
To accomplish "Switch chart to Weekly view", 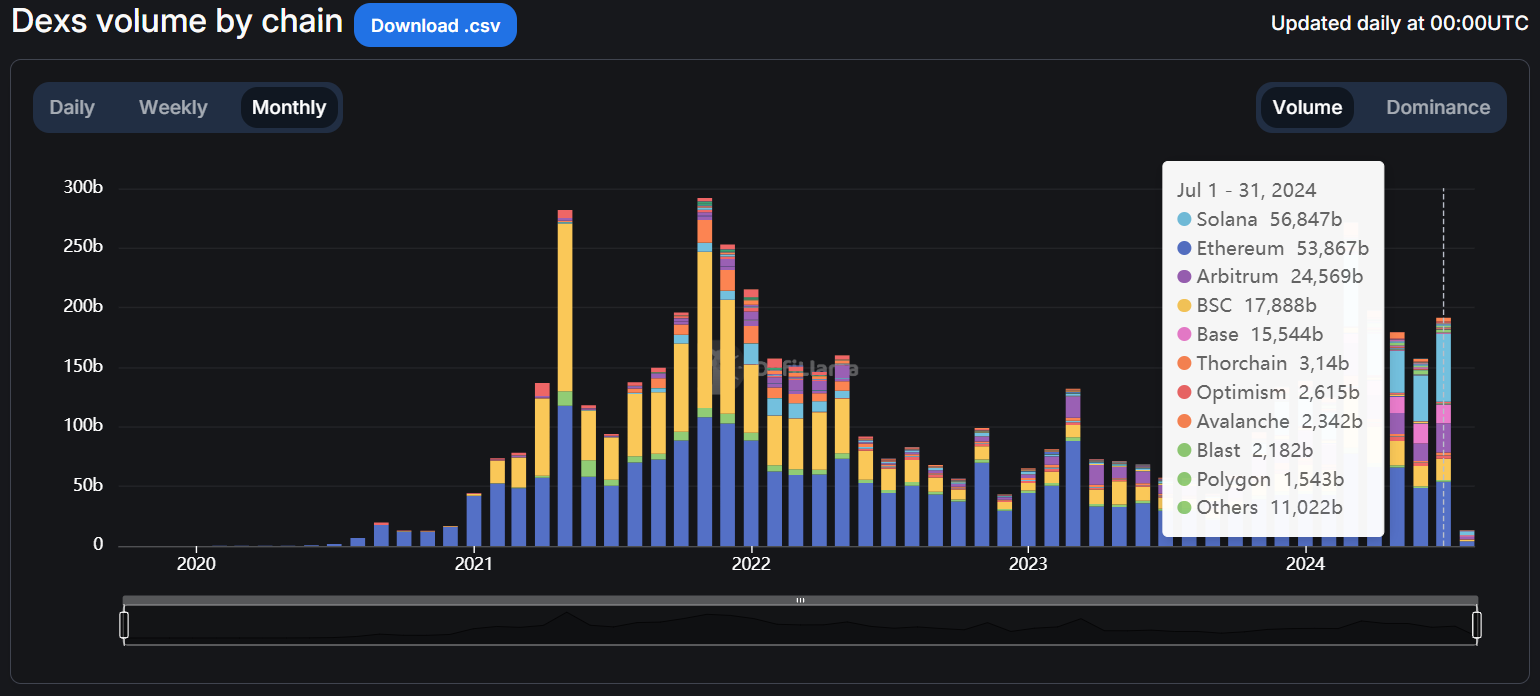I will (x=173, y=107).
